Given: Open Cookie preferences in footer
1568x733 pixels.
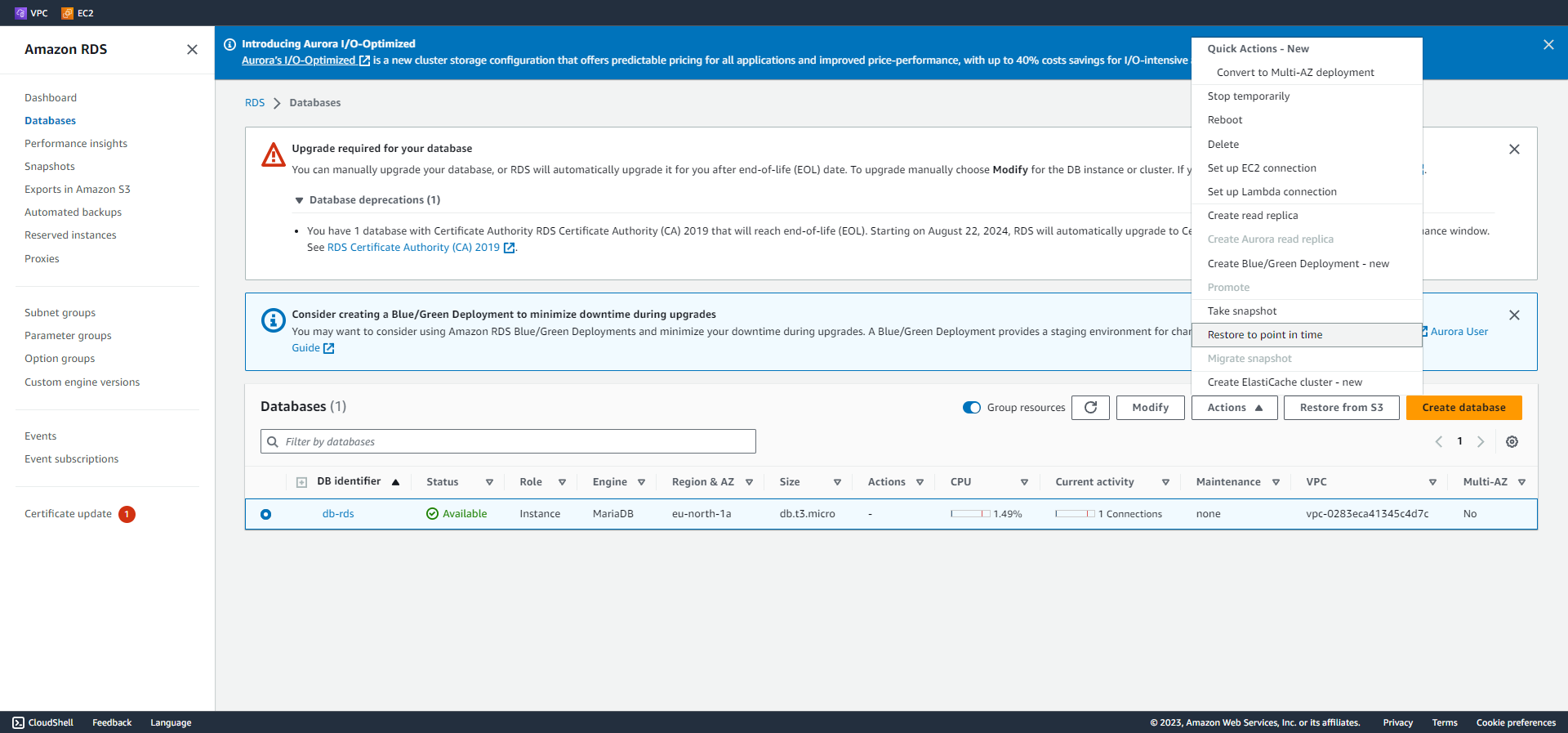Looking at the screenshot, I should pyautogui.click(x=1516, y=722).
